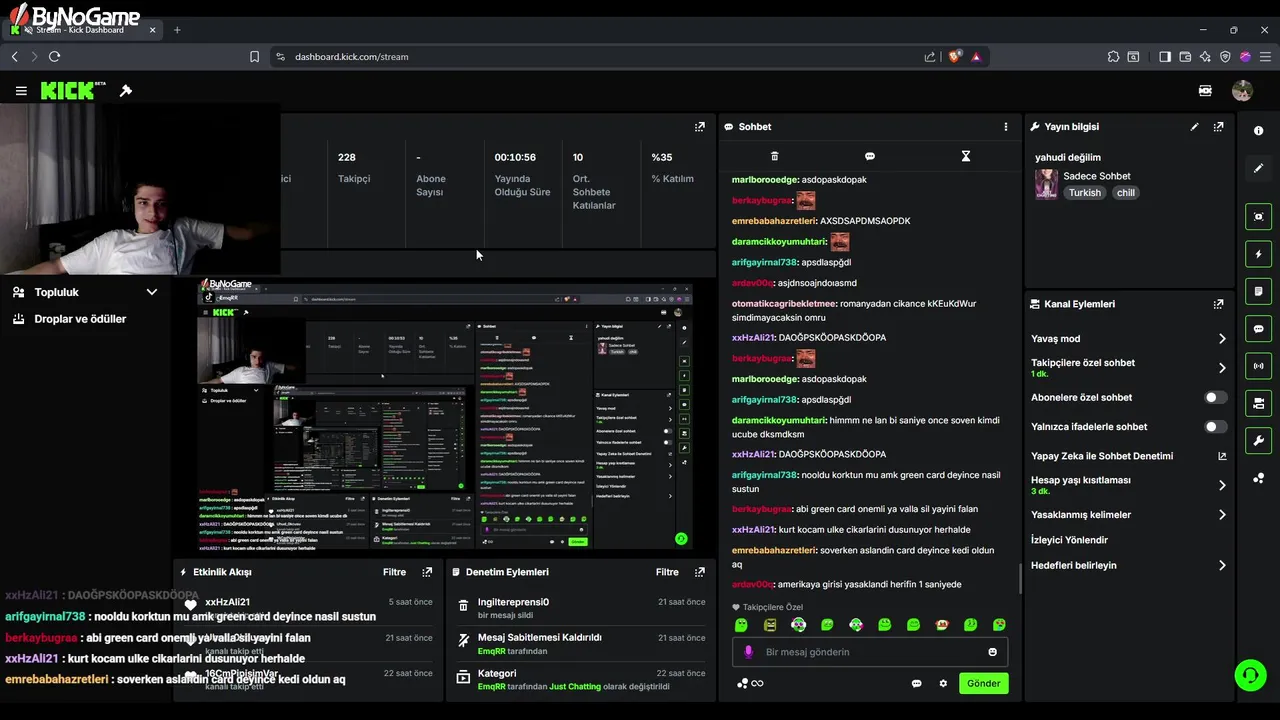Toggle Yalnızca ifadelerle sohbet switch
Image resolution: width=1280 pixels, height=720 pixels.
coord(1214,426)
